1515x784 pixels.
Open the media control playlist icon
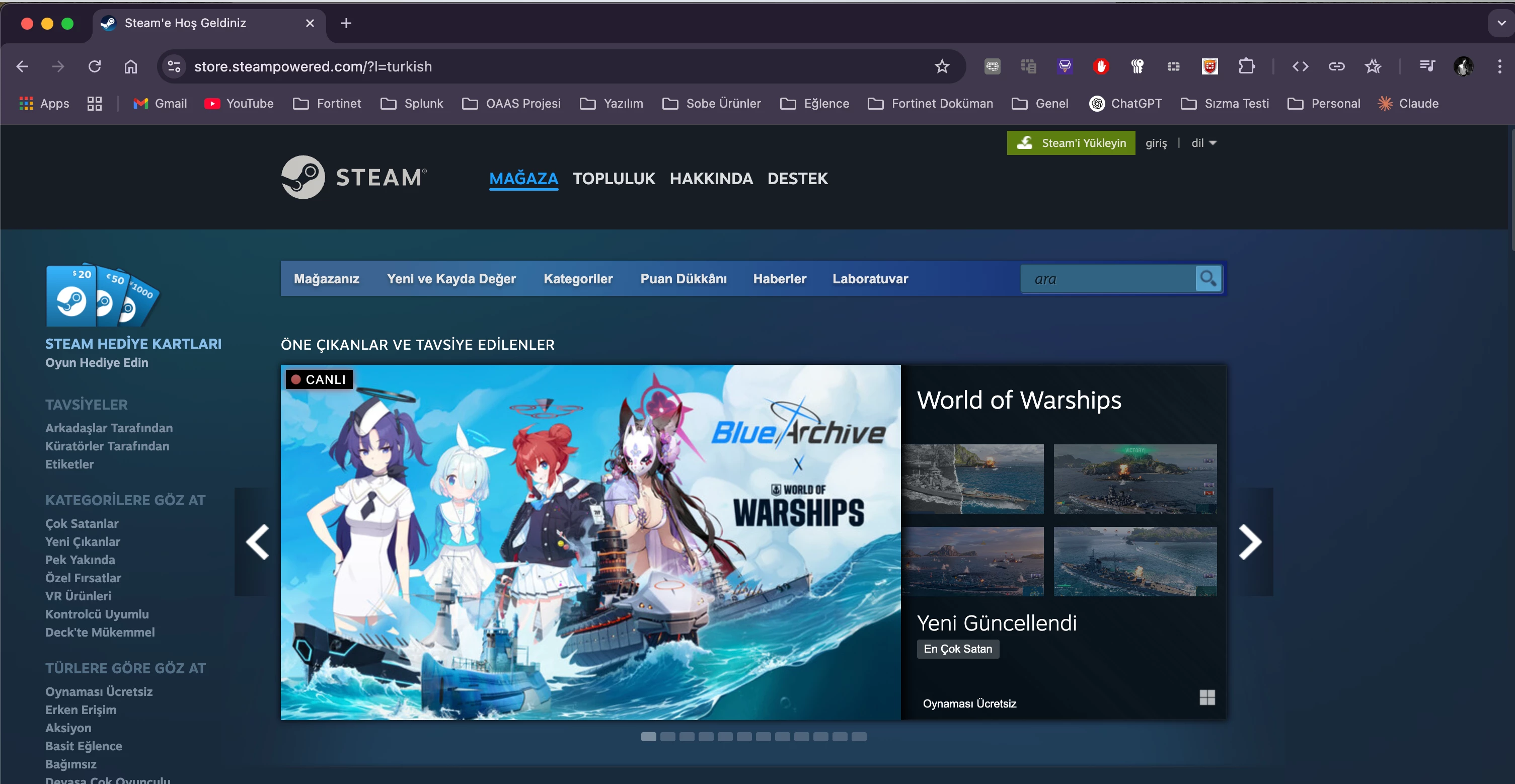(x=1427, y=66)
